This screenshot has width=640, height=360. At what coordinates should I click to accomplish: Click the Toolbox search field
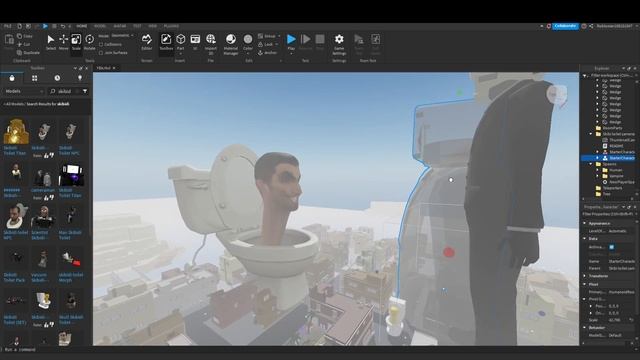pyautogui.click(x=64, y=91)
